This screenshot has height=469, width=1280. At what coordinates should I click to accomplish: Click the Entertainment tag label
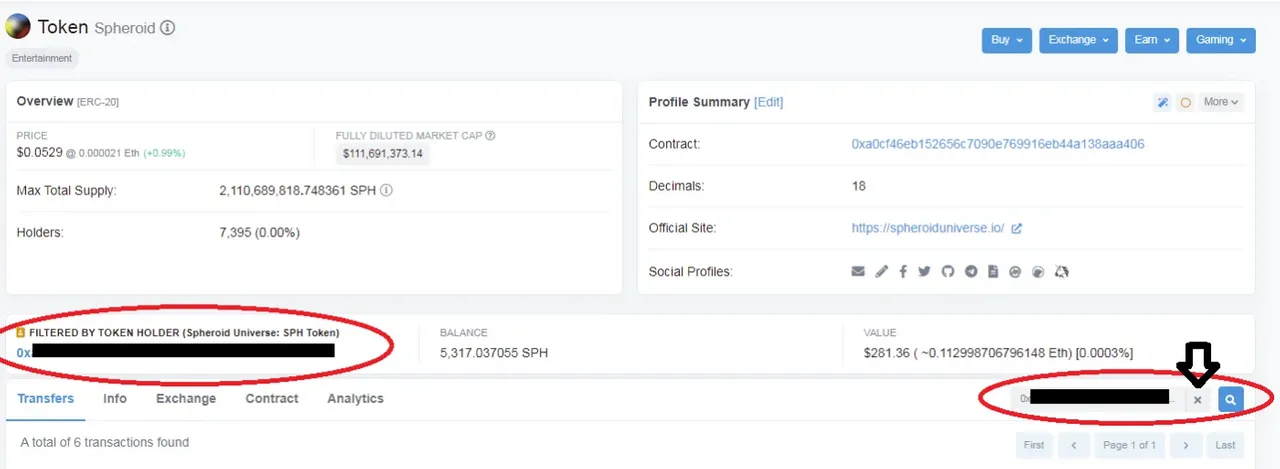pyautogui.click(x=42, y=59)
